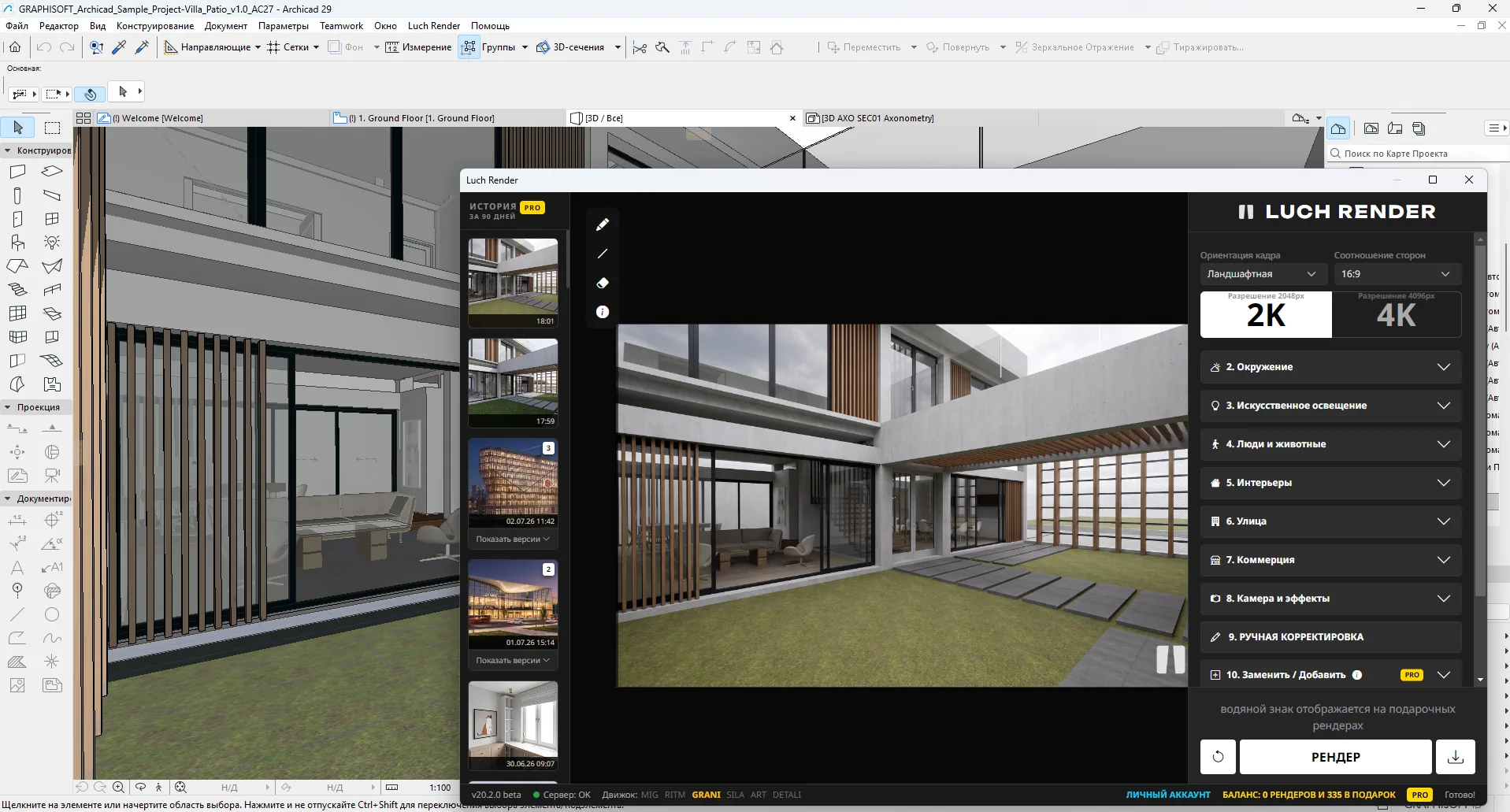Click the trim scissors icon
This screenshot has height=812, width=1510.
pyautogui.click(x=640, y=47)
